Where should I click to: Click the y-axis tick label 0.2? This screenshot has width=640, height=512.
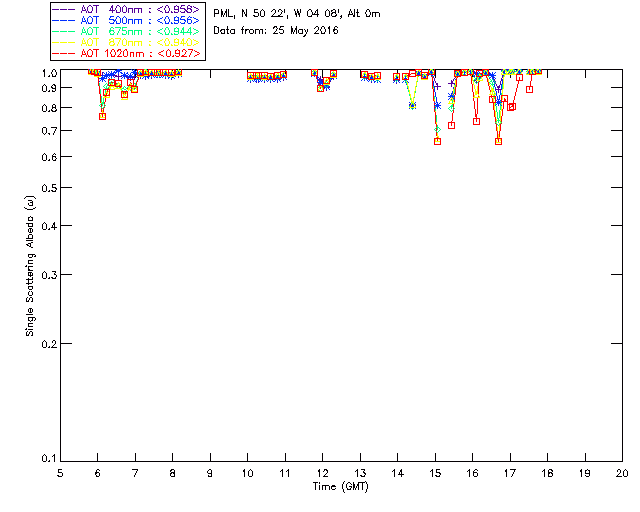[x=49, y=344]
